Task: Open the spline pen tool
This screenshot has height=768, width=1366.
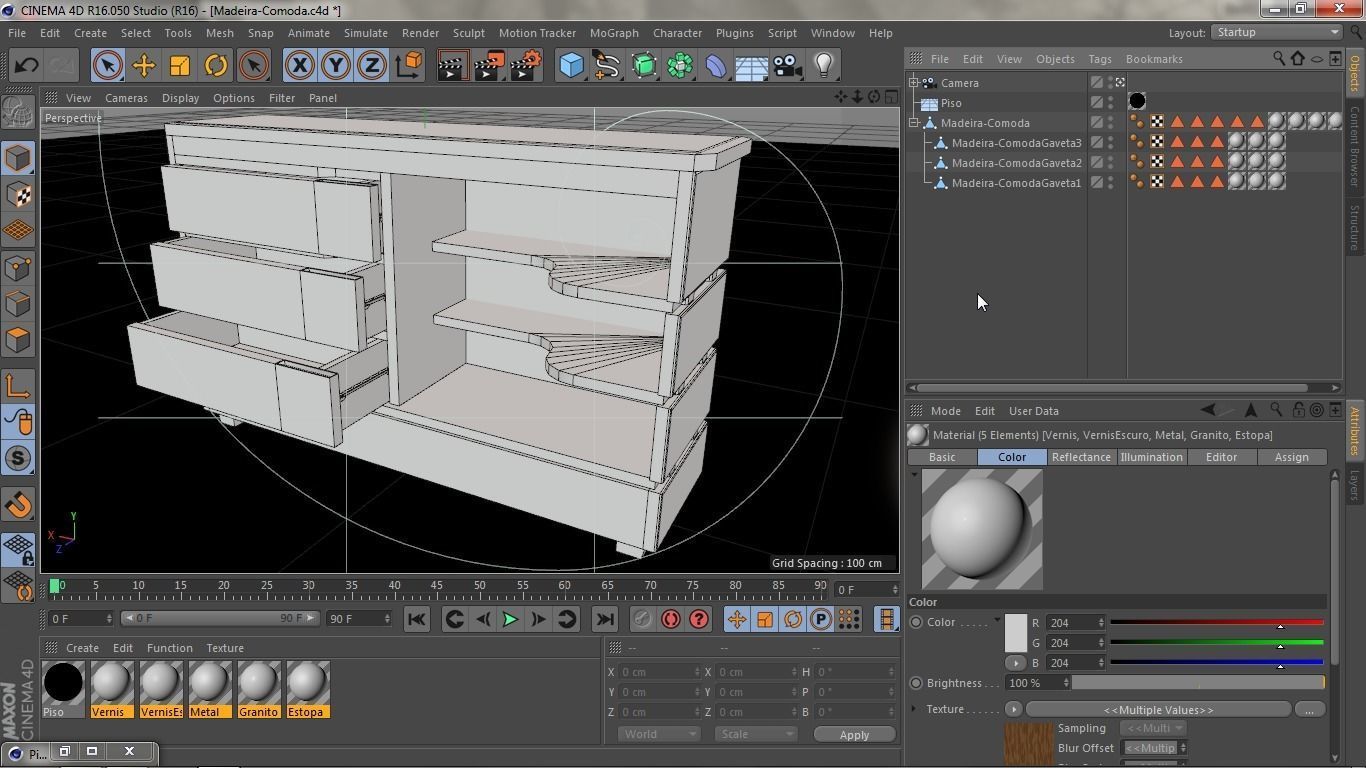Action: 607,66
